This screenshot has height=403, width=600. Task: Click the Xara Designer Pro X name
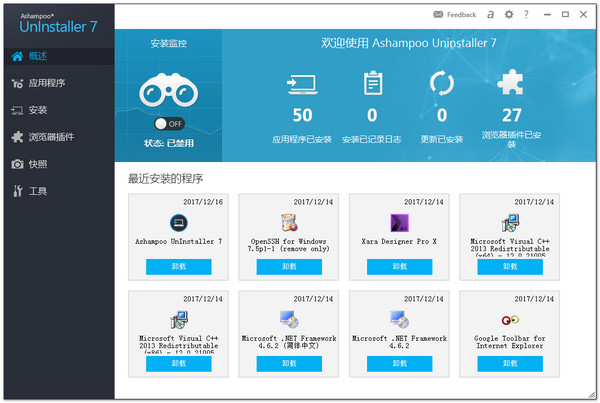pos(399,241)
